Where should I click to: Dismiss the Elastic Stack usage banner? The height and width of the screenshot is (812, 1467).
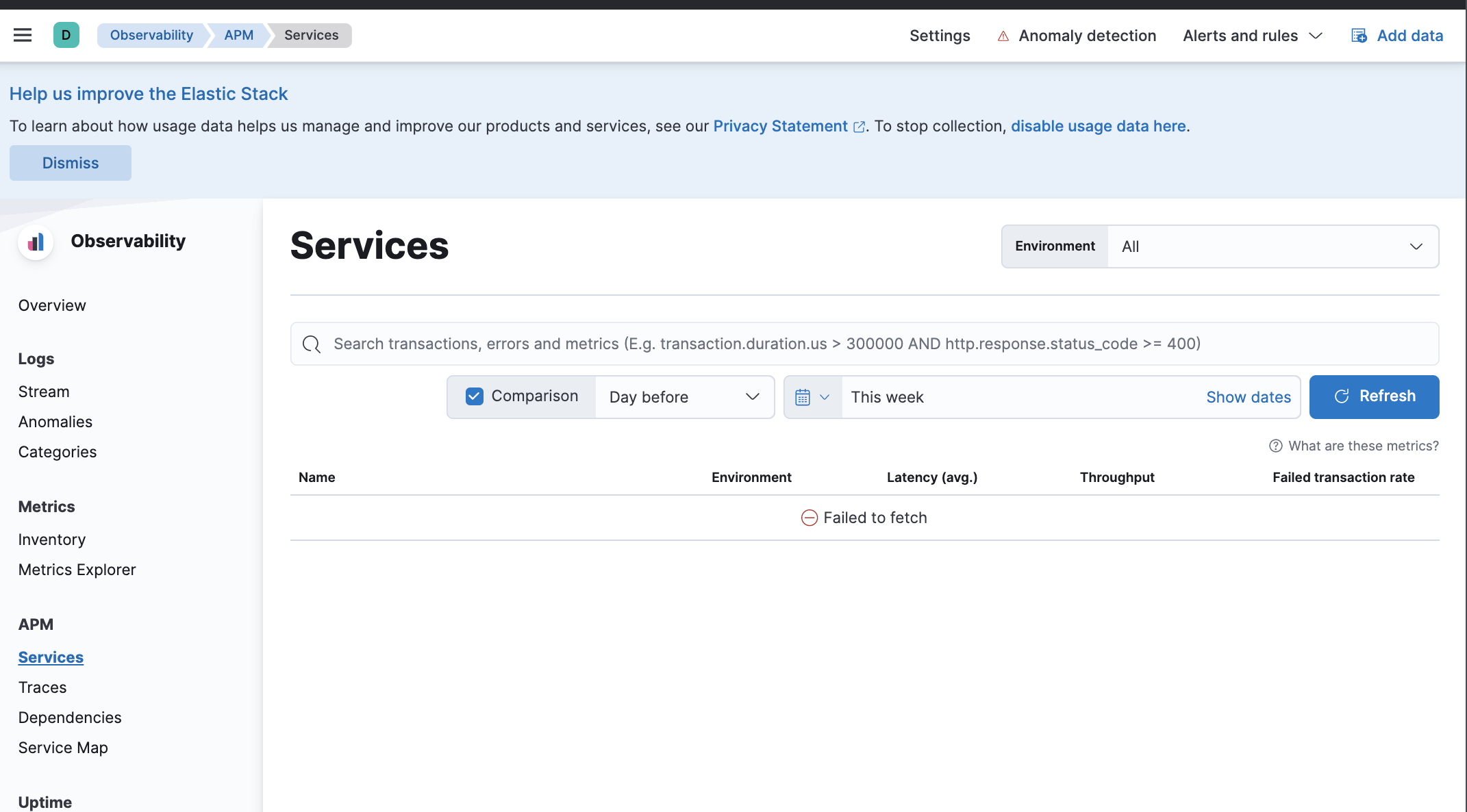click(x=70, y=163)
